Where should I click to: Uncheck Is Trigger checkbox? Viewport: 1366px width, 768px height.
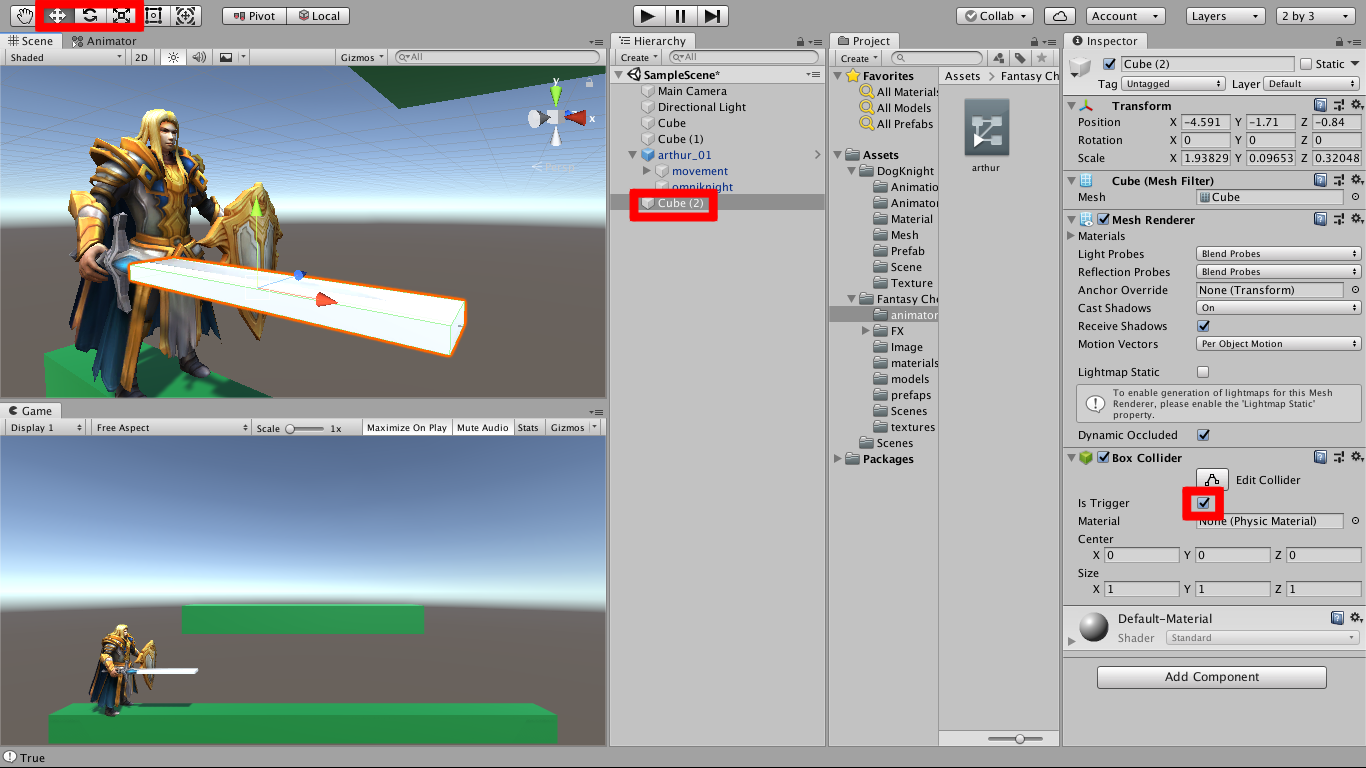click(1203, 503)
